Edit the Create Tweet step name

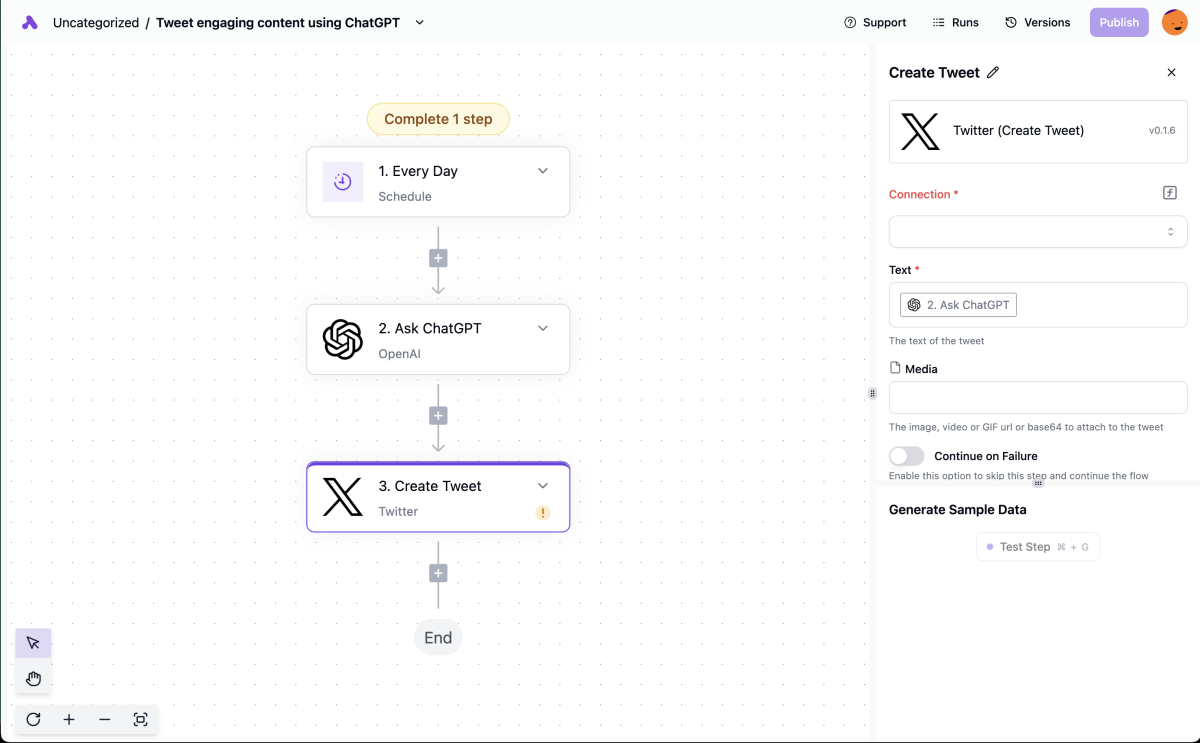point(993,72)
